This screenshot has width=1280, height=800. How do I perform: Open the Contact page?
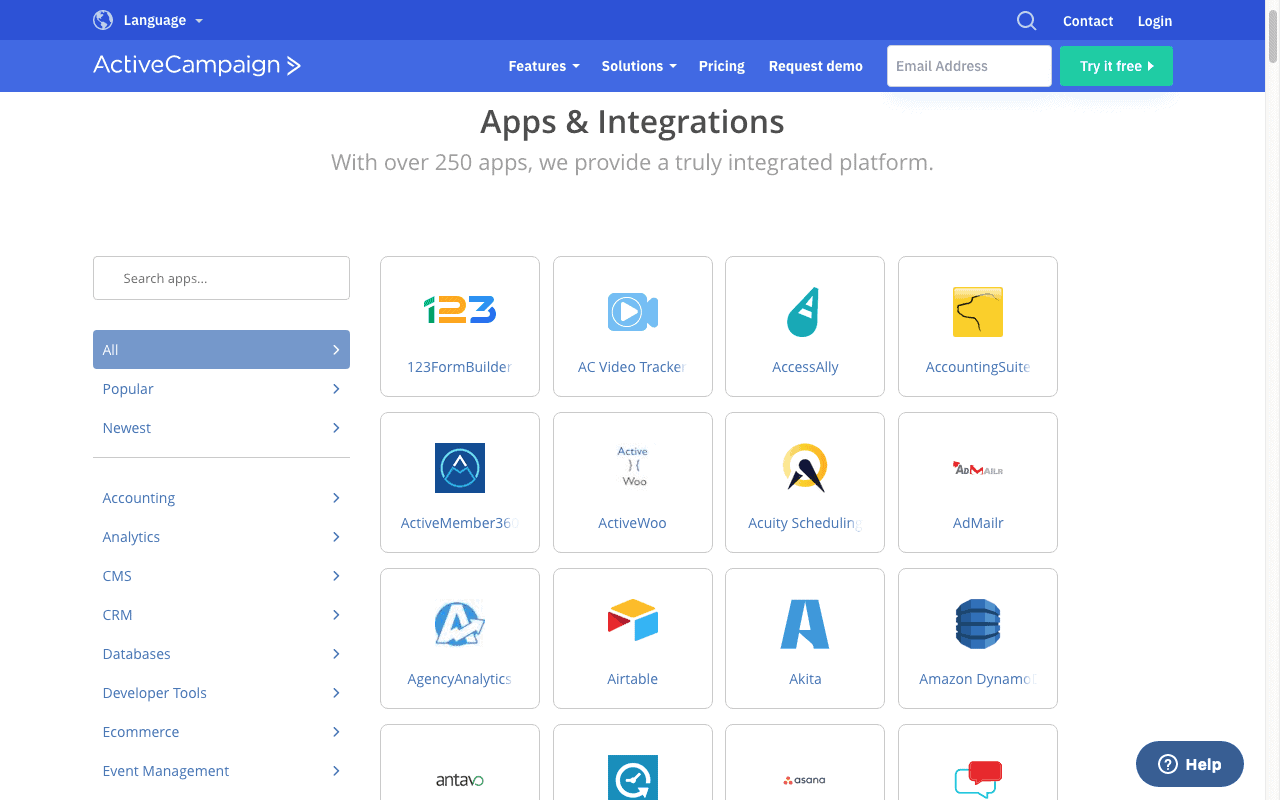tap(1088, 21)
